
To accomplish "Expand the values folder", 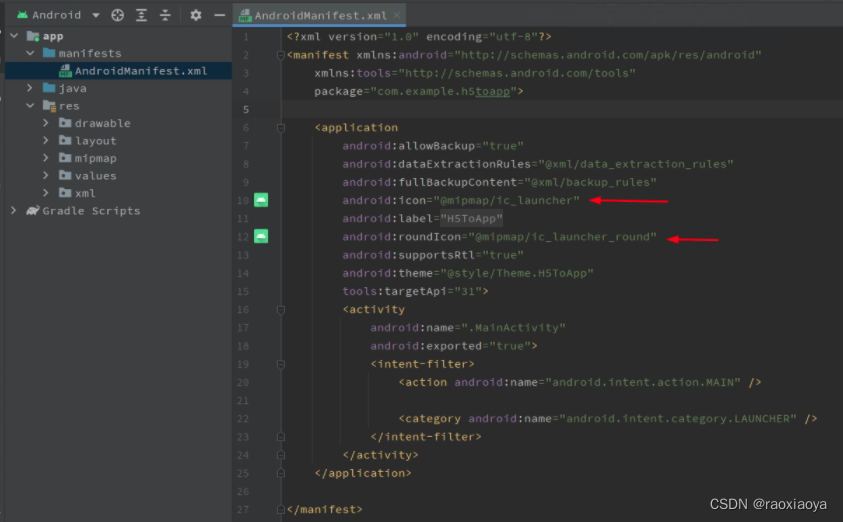I will click(x=46, y=175).
